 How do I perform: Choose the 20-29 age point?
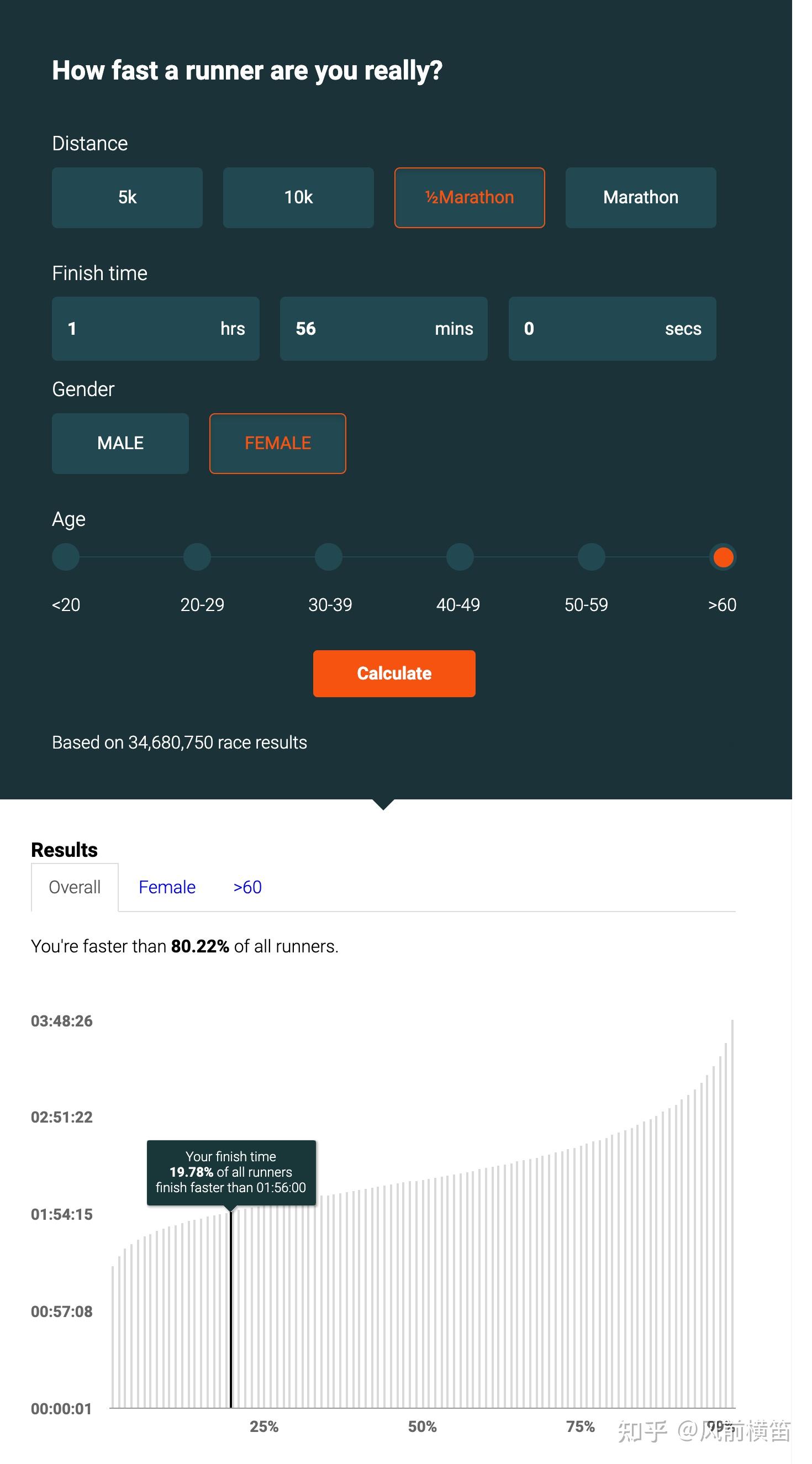(197, 557)
